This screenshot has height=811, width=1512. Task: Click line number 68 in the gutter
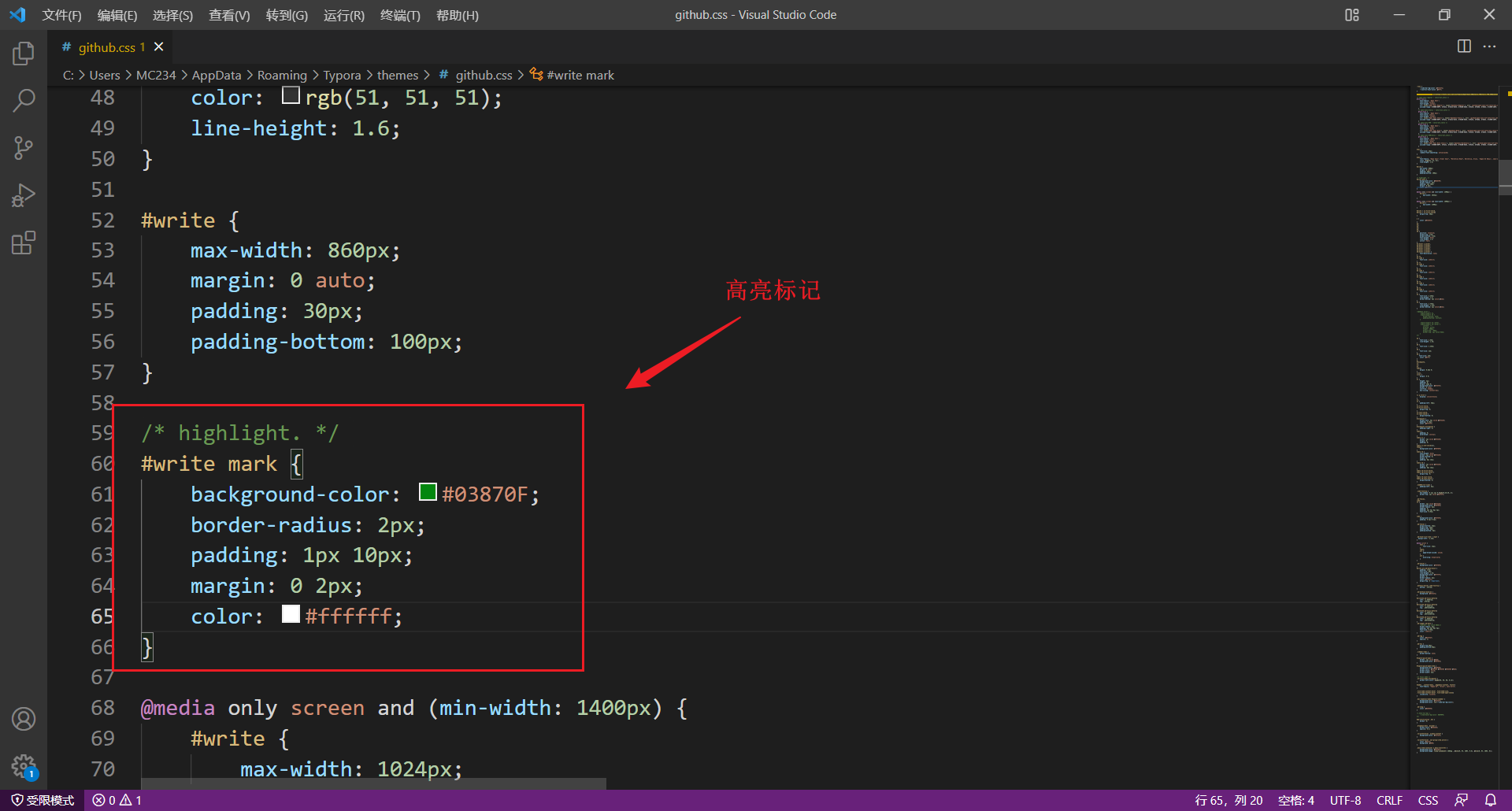point(102,708)
